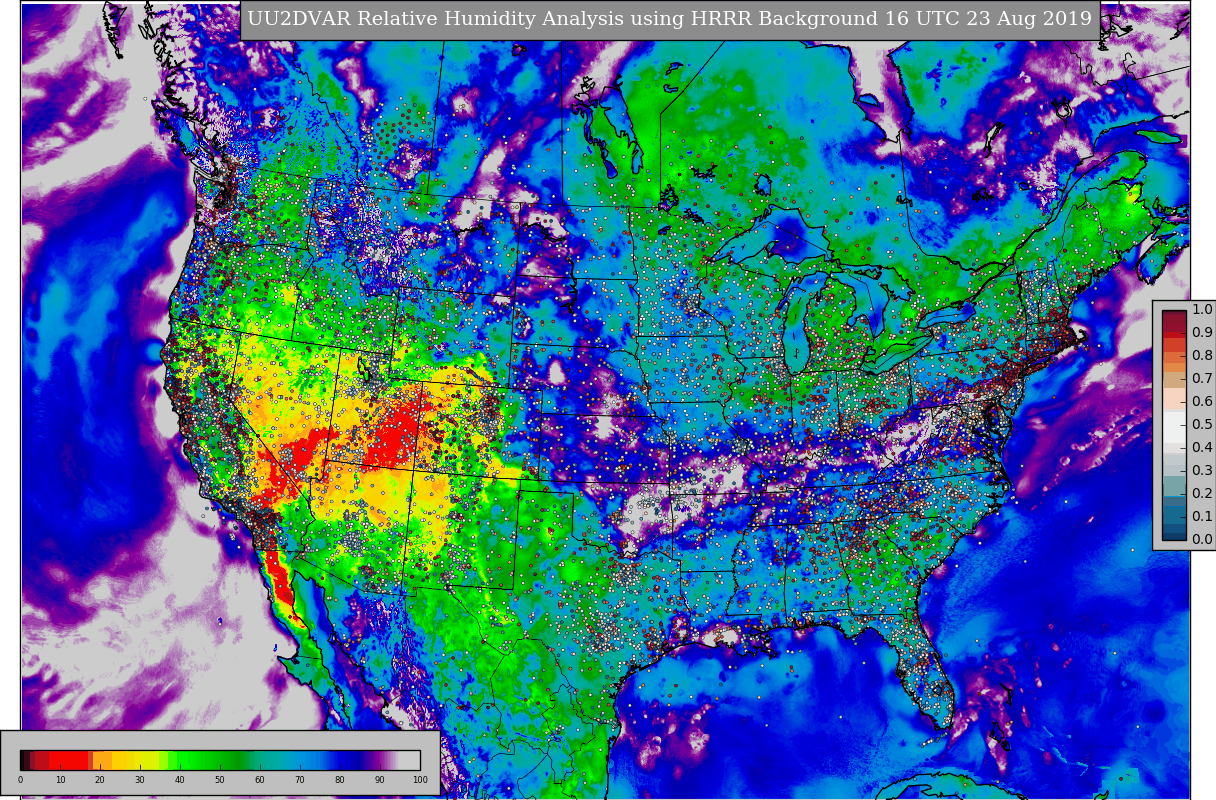Click the 0.9 label on right colorbar
Screen dimensions: 1216x800
coord(1202,332)
